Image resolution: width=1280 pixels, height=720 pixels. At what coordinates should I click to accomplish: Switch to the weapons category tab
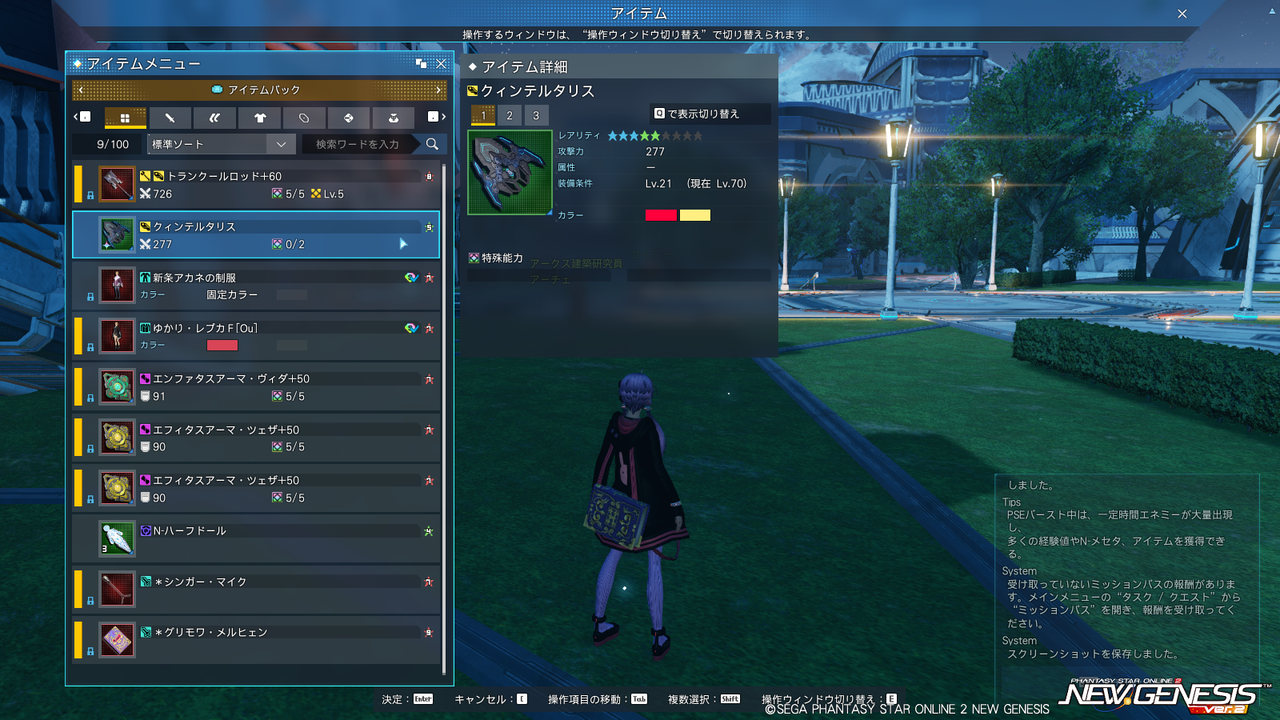170,118
